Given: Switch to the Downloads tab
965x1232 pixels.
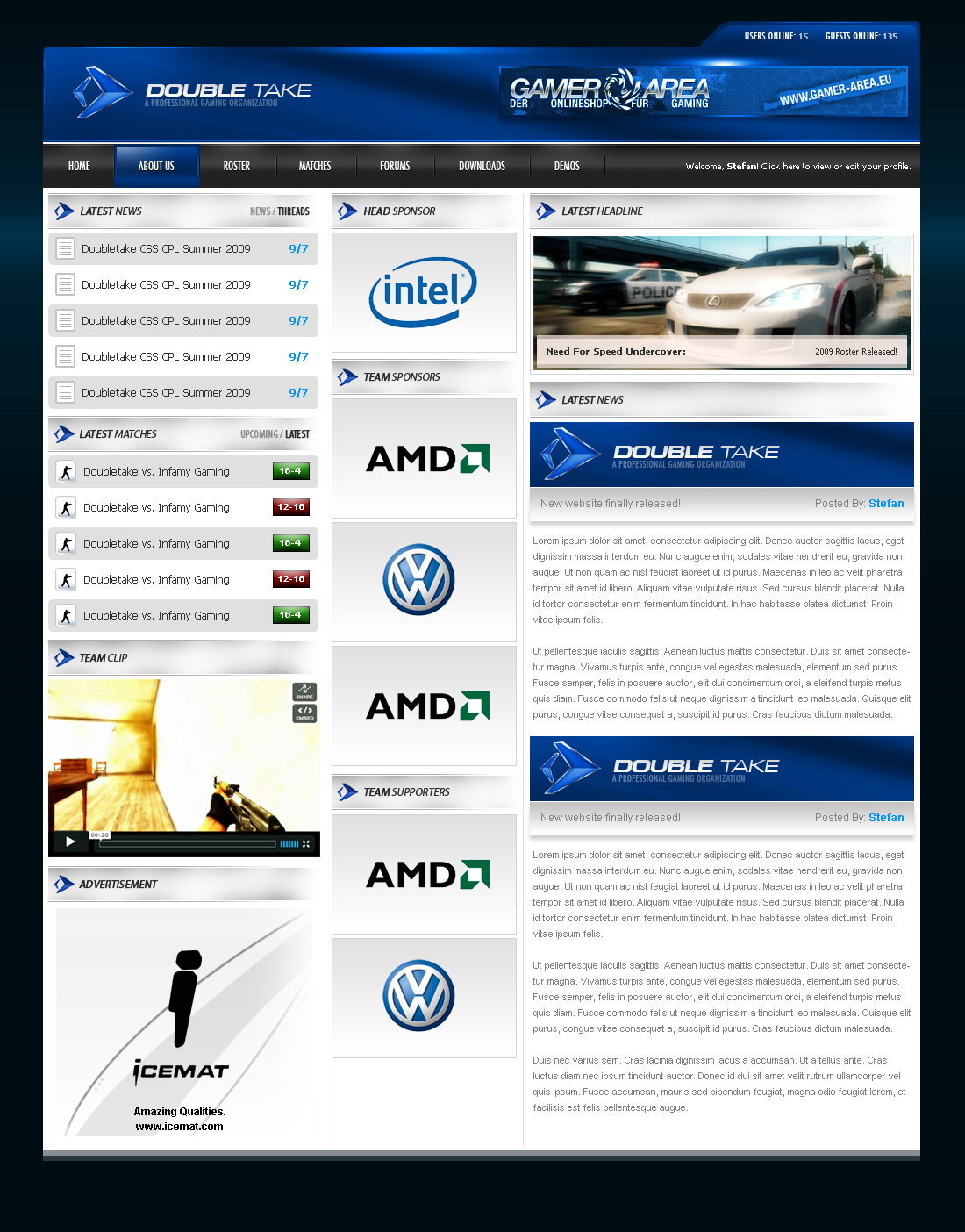Looking at the screenshot, I should pyautogui.click(x=482, y=165).
